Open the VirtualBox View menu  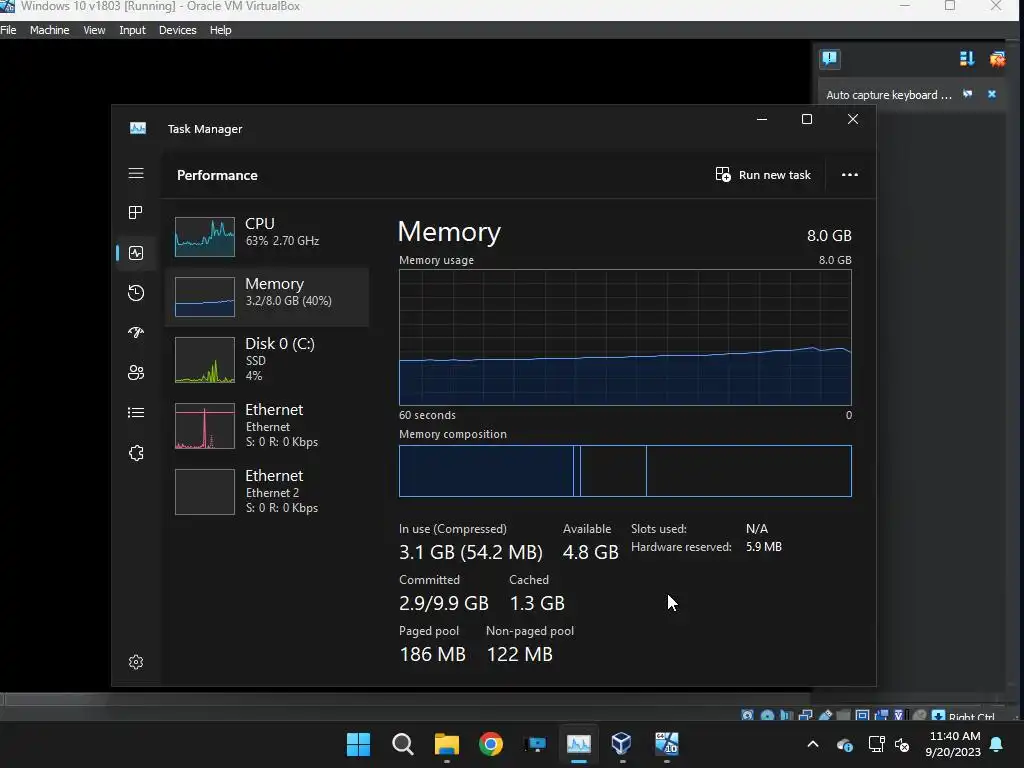tap(94, 30)
